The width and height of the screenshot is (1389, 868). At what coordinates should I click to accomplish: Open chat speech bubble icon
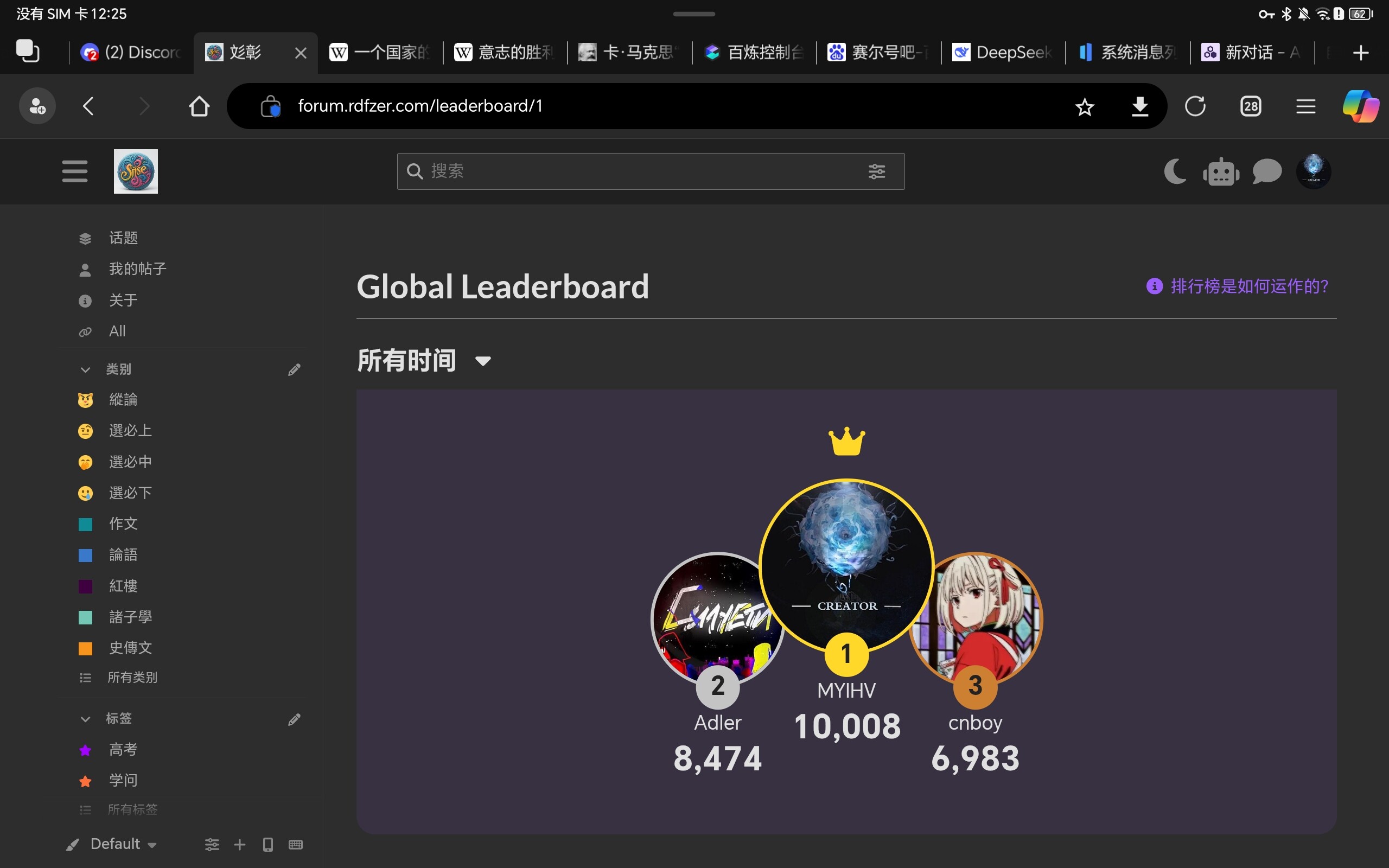pyautogui.click(x=1267, y=171)
